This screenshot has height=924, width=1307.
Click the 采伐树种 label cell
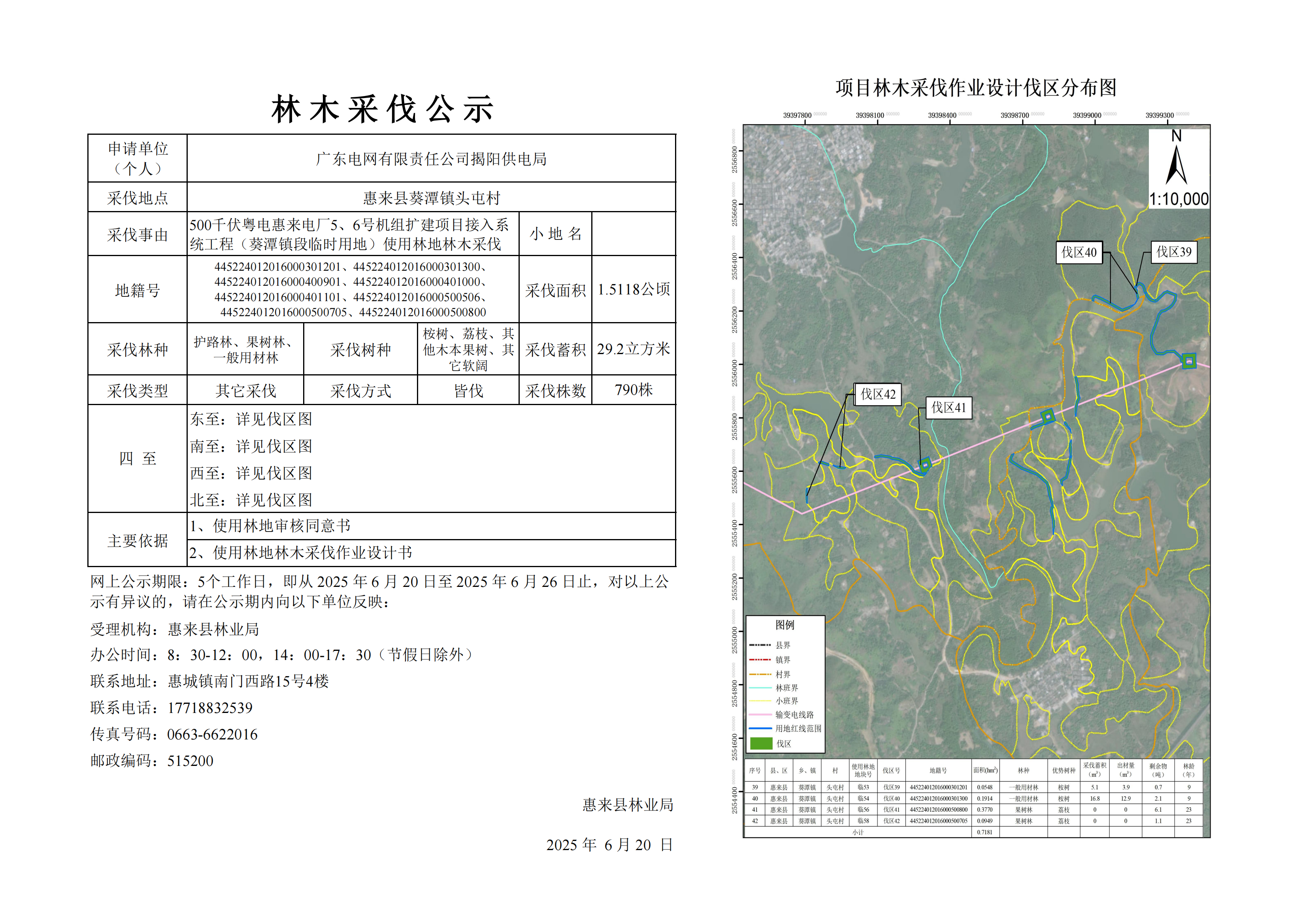[x=361, y=349]
